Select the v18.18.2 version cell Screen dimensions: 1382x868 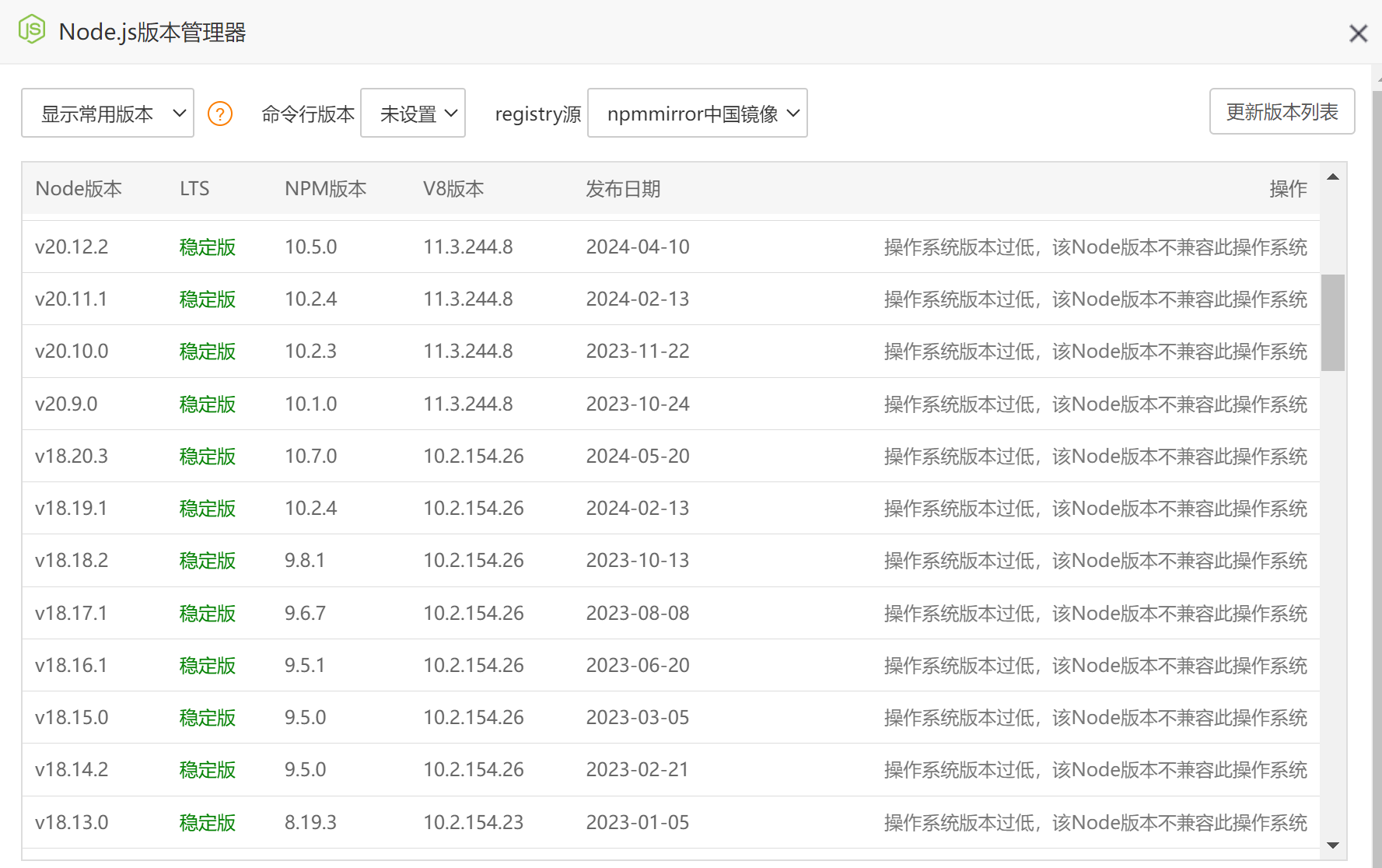coord(72,561)
